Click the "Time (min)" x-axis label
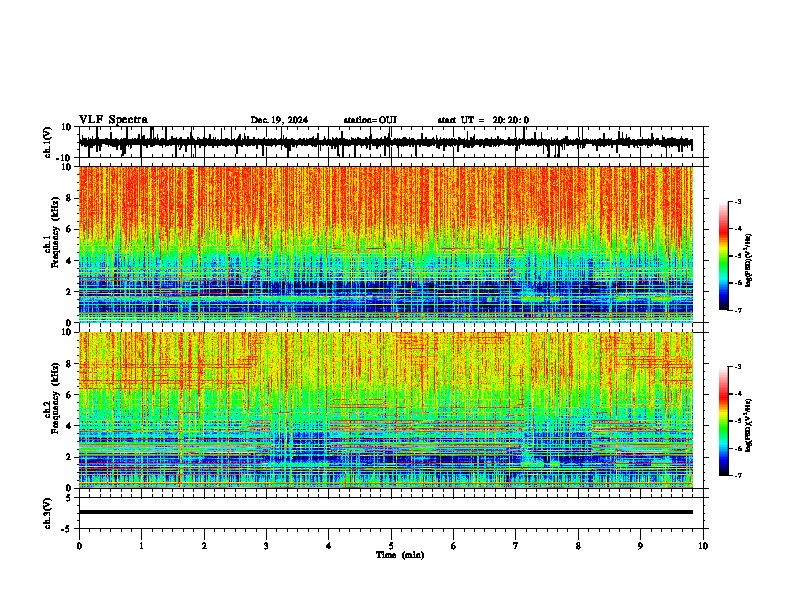The height and width of the screenshot is (612, 792). point(400,555)
